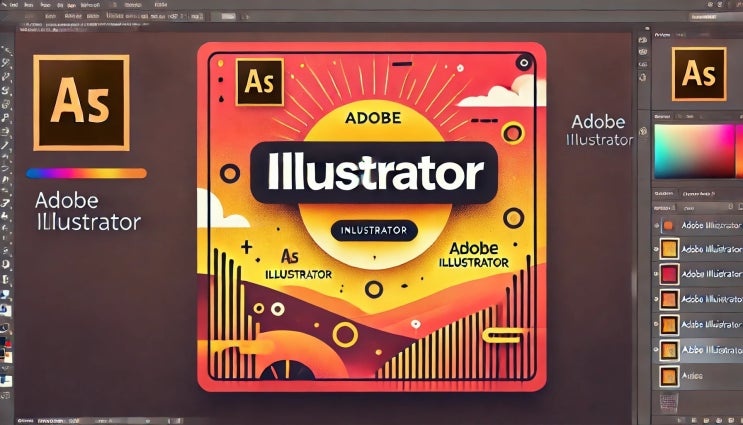Select the INLUSTRATOR pill label in the artwork
743x425 pixels.
pyautogui.click(x=374, y=231)
